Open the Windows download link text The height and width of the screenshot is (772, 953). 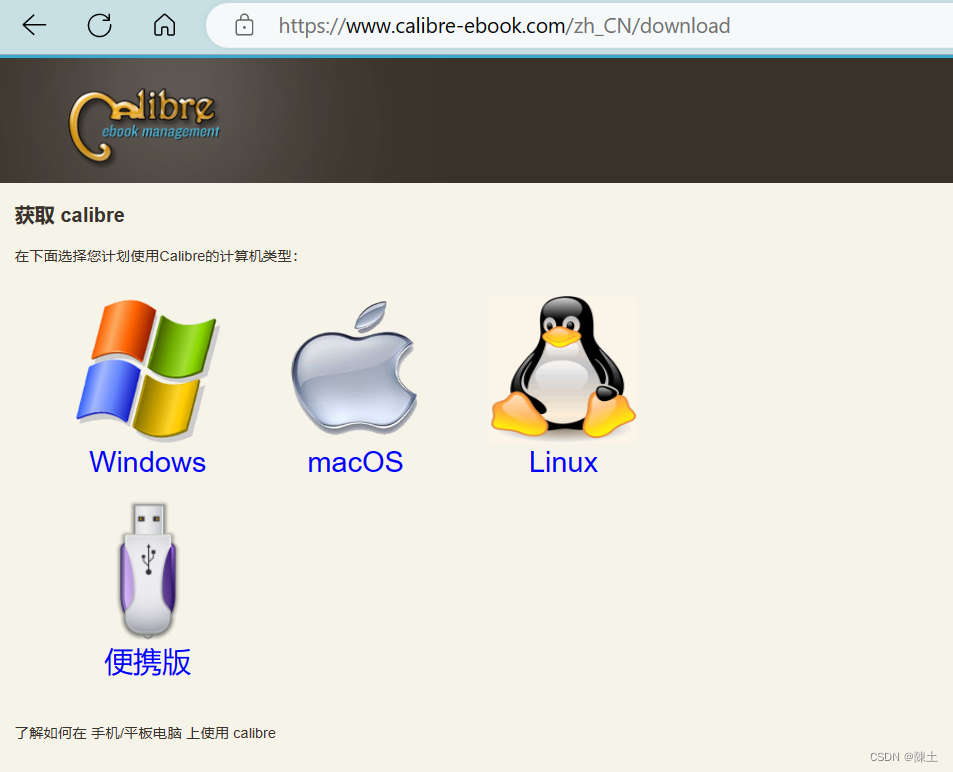148,462
